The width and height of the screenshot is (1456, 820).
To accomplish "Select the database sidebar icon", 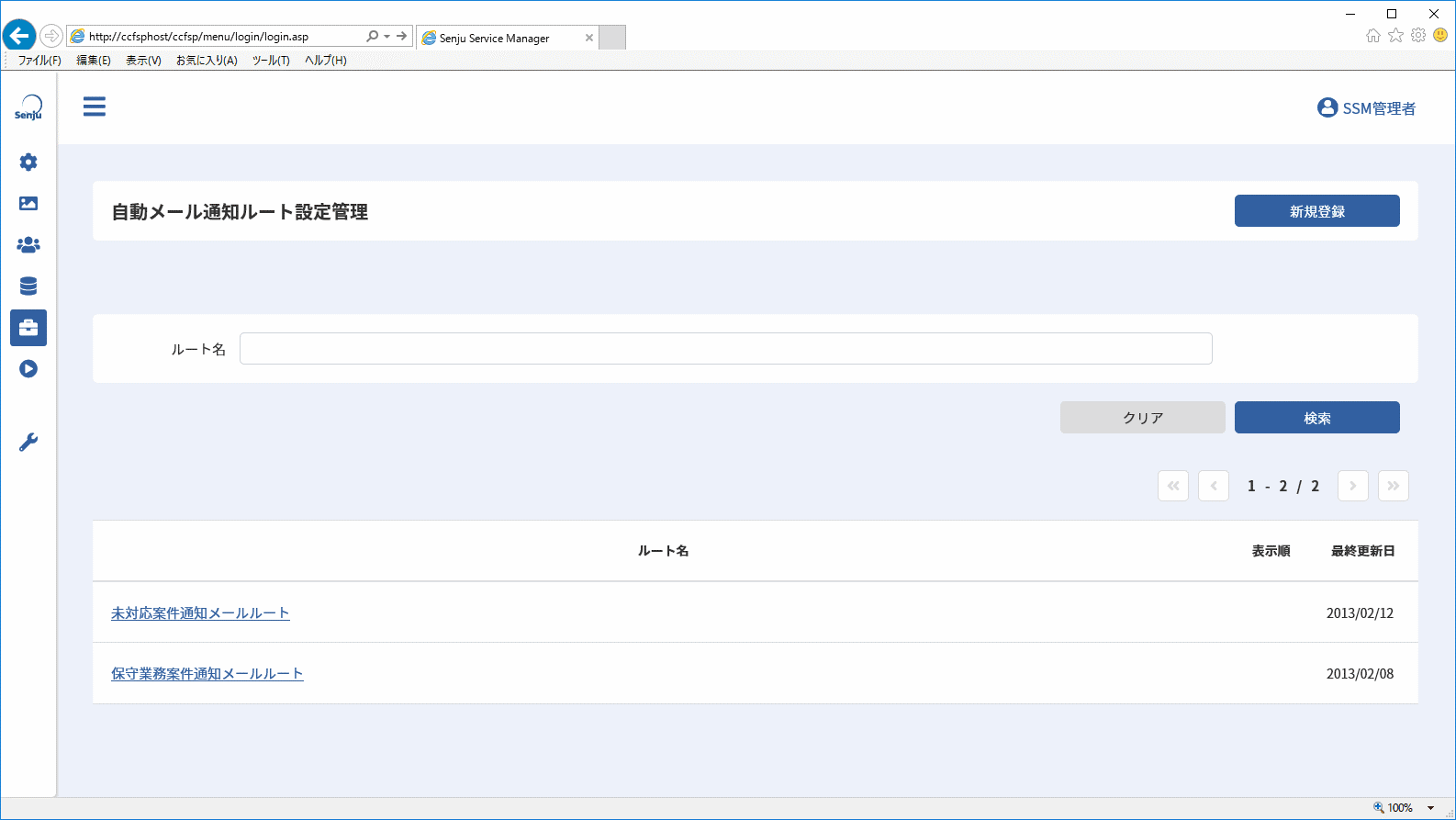I will click(x=28, y=286).
